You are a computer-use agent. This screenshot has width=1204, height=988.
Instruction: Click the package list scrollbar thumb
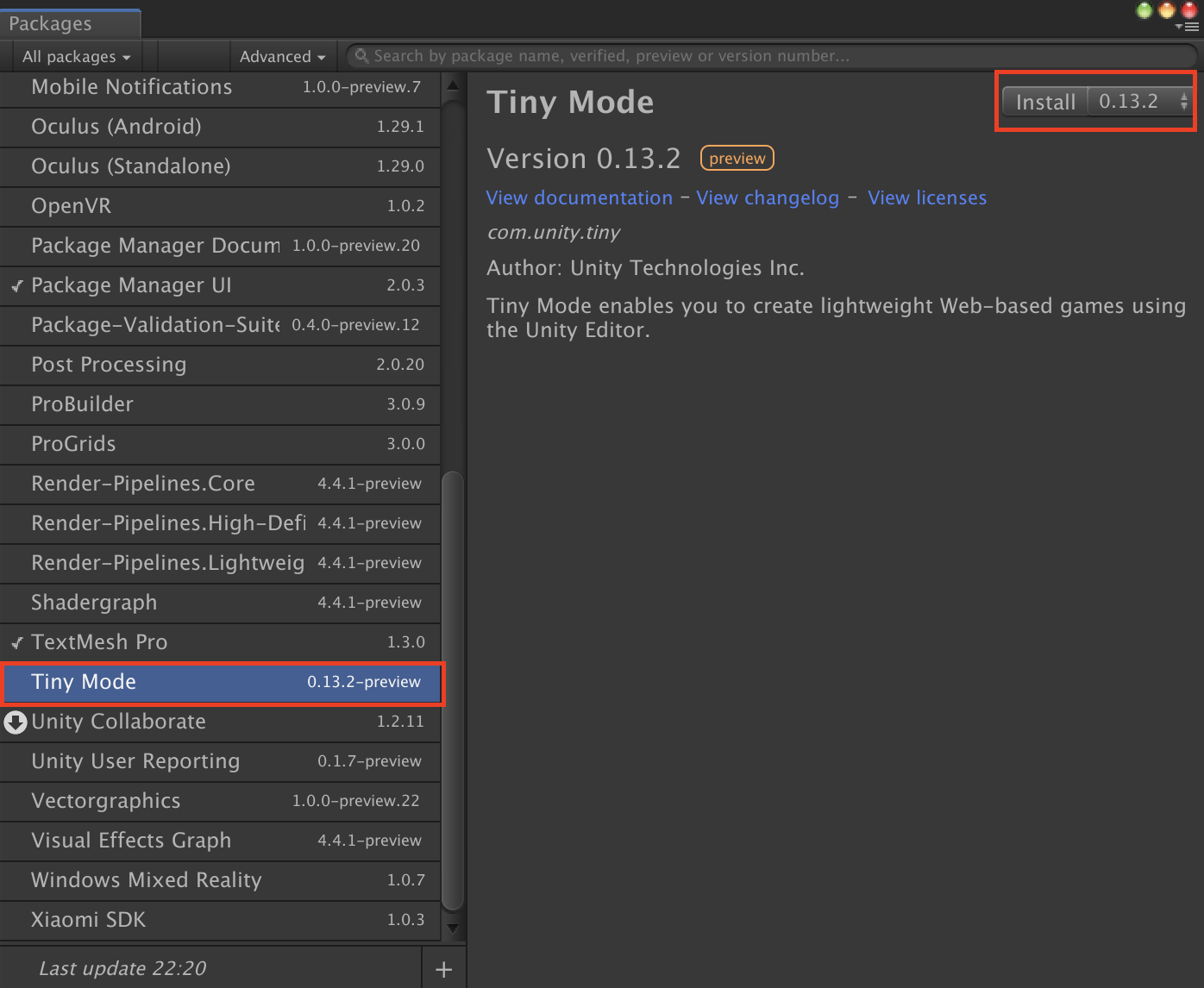[453, 691]
